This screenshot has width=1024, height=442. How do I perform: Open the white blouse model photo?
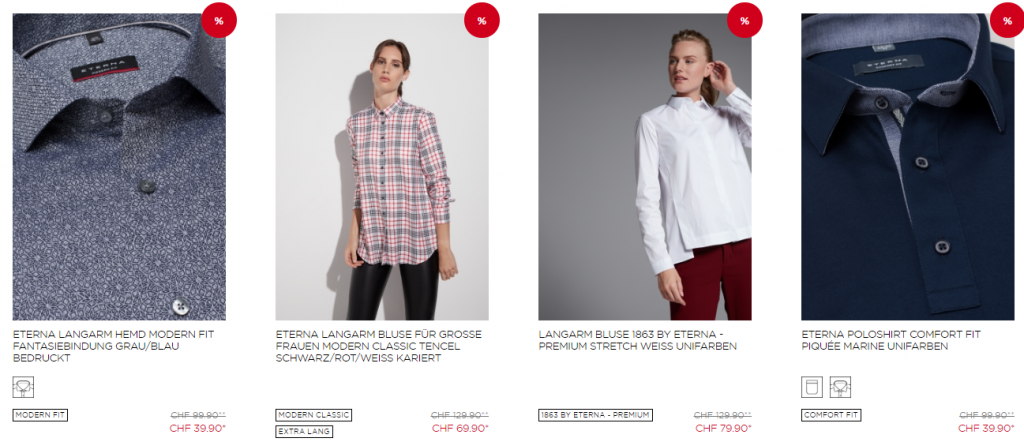tap(645, 166)
